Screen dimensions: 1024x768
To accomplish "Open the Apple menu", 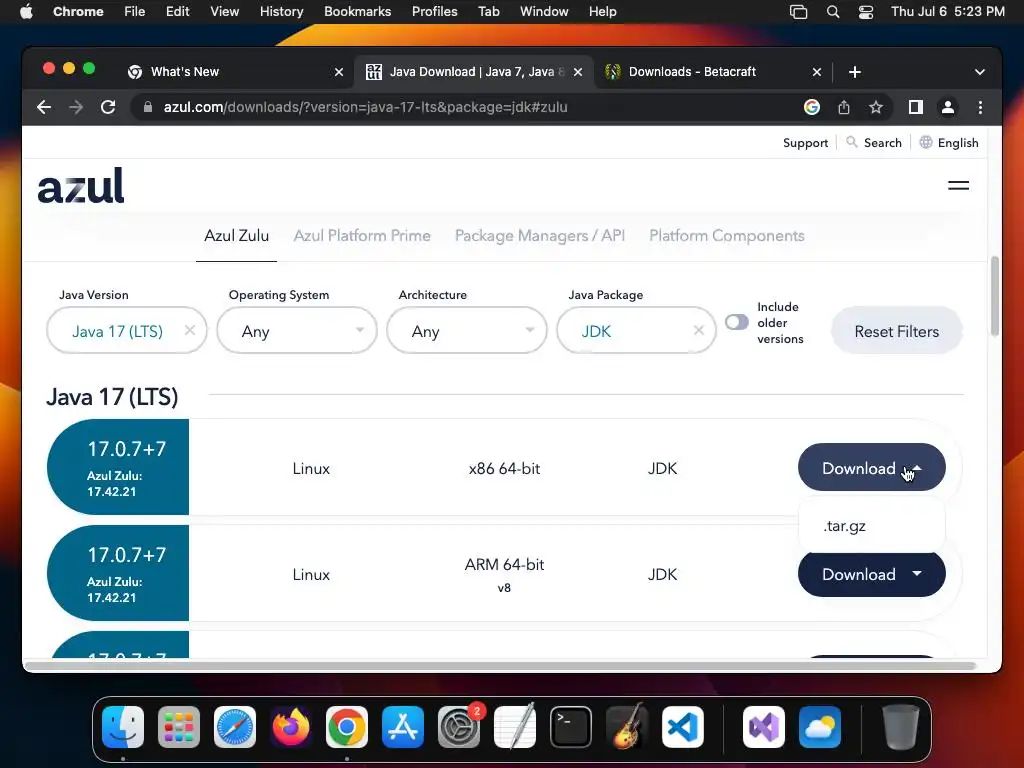I will point(26,11).
